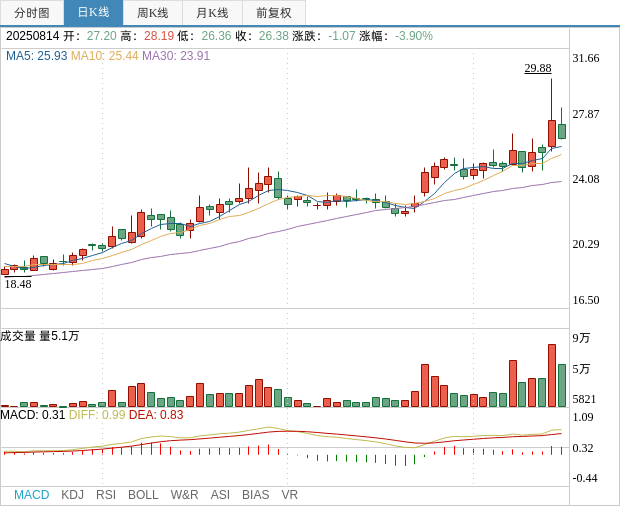This screenshot has width=620, height=506.
Task: Click the 前复权 adjustment tab
Action: (x=274, y=13)
